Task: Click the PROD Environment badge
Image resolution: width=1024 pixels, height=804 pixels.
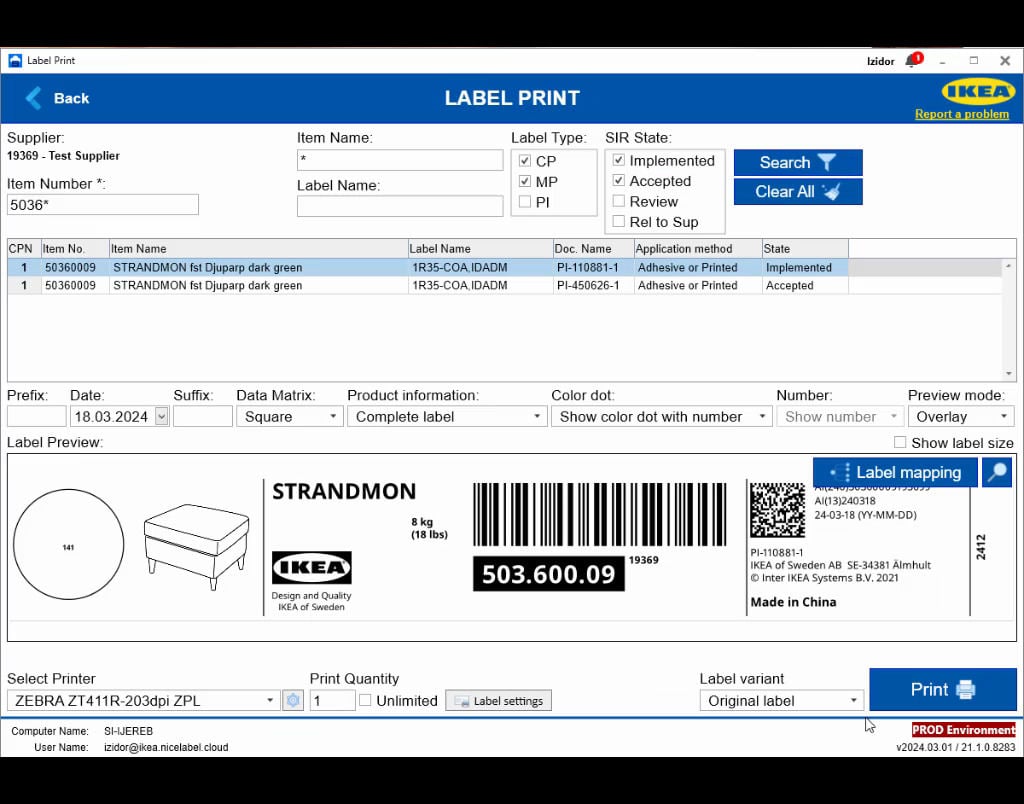Action: click(x=964, y=730)
